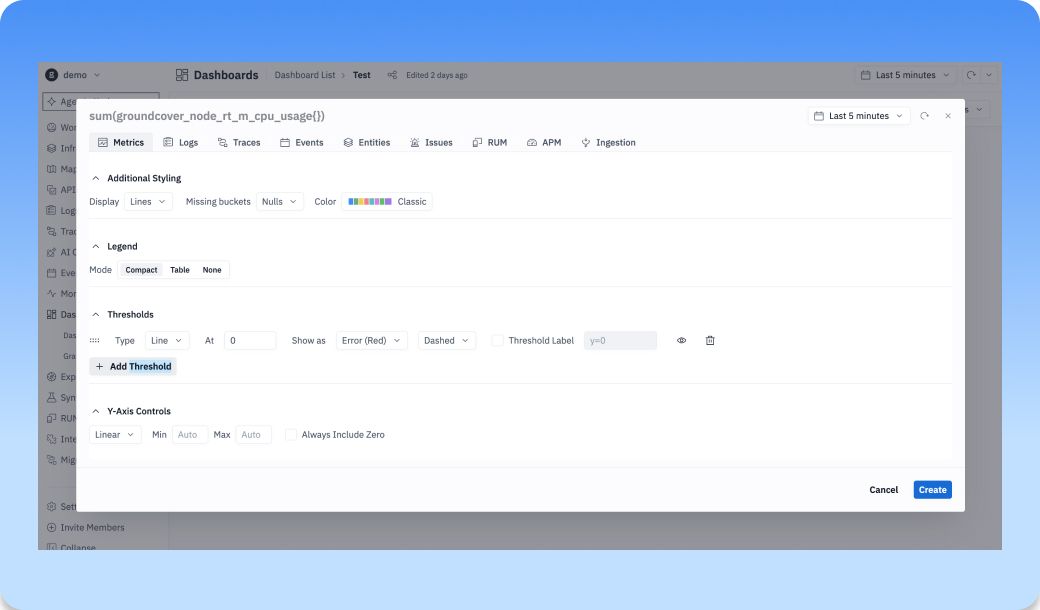Click the demo workspace avatar icon

[51, 75]
